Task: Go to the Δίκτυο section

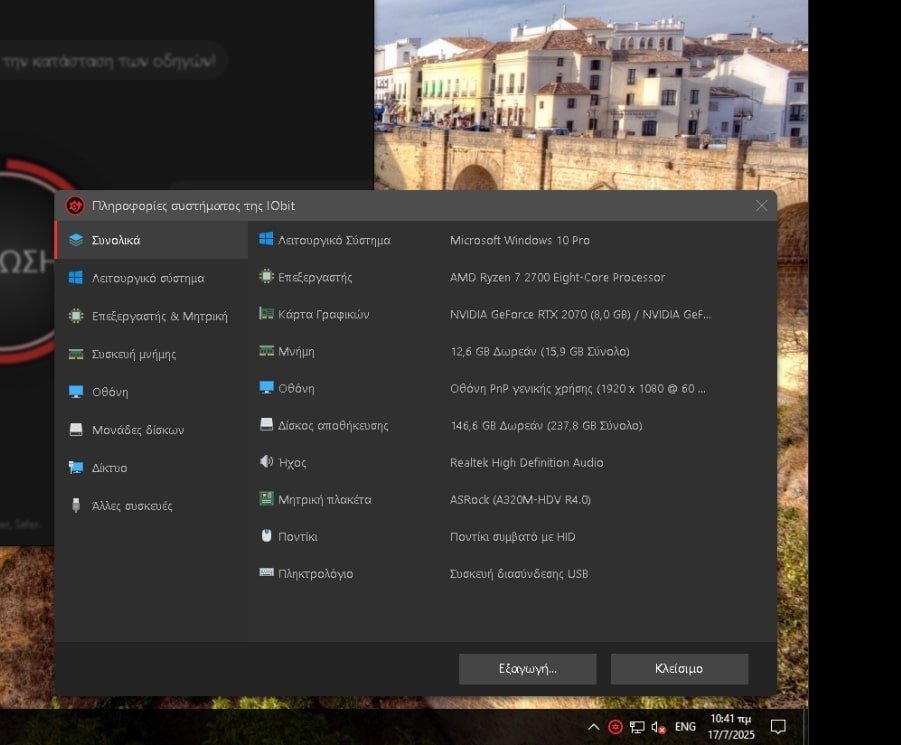Action: (152, 468)
